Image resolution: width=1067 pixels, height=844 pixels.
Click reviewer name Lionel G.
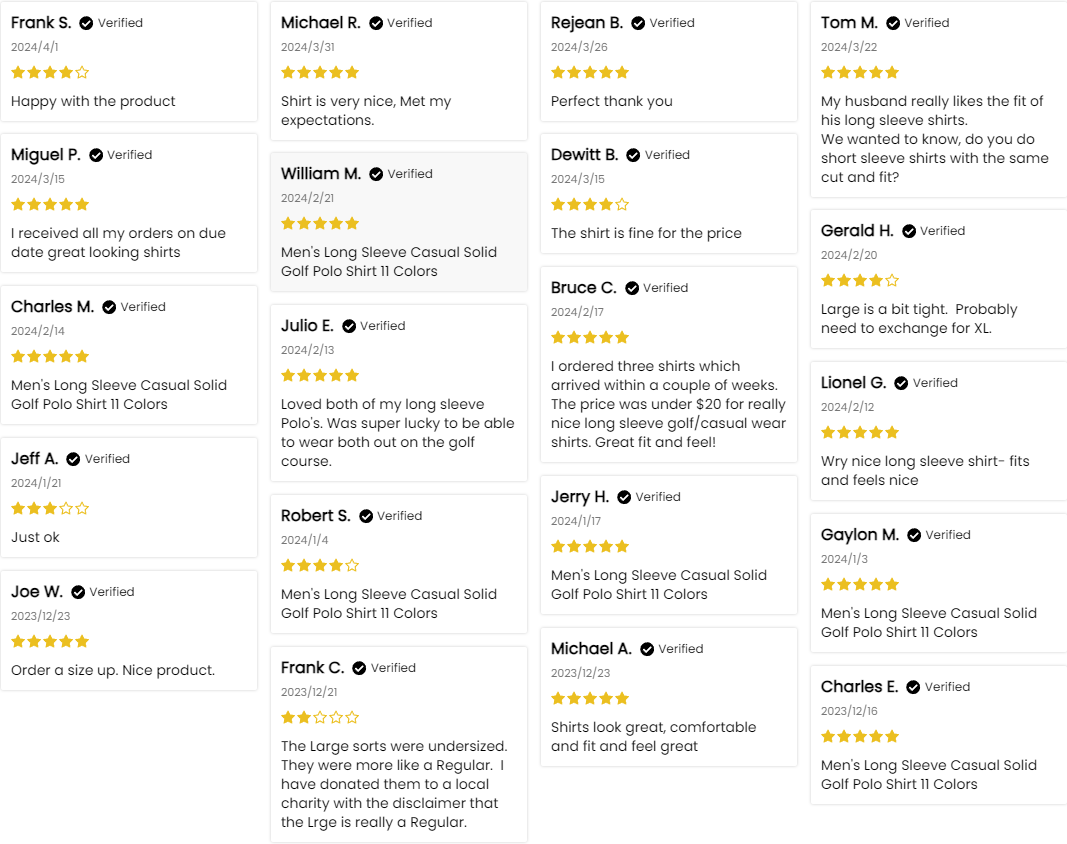click(853, 382)
